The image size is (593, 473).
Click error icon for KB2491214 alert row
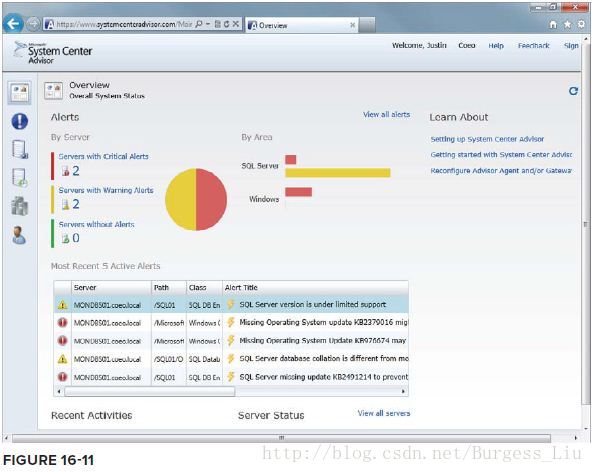coord(62,377)
